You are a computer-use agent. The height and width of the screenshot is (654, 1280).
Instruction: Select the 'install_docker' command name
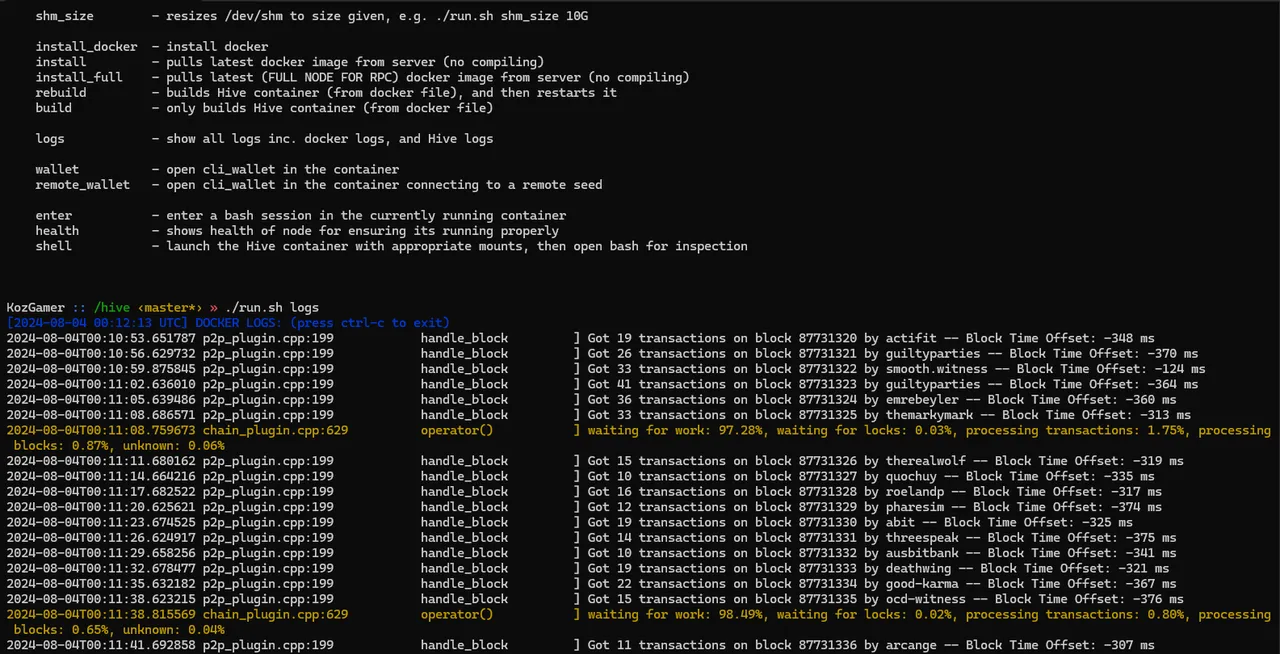click(x=86, y=47)
